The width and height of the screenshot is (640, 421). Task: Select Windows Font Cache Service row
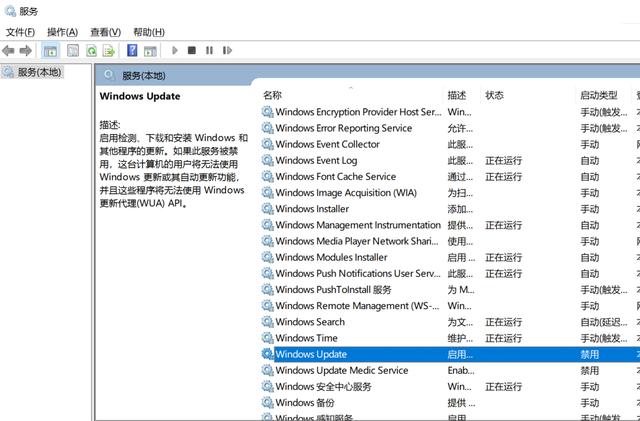coord(451,176)
